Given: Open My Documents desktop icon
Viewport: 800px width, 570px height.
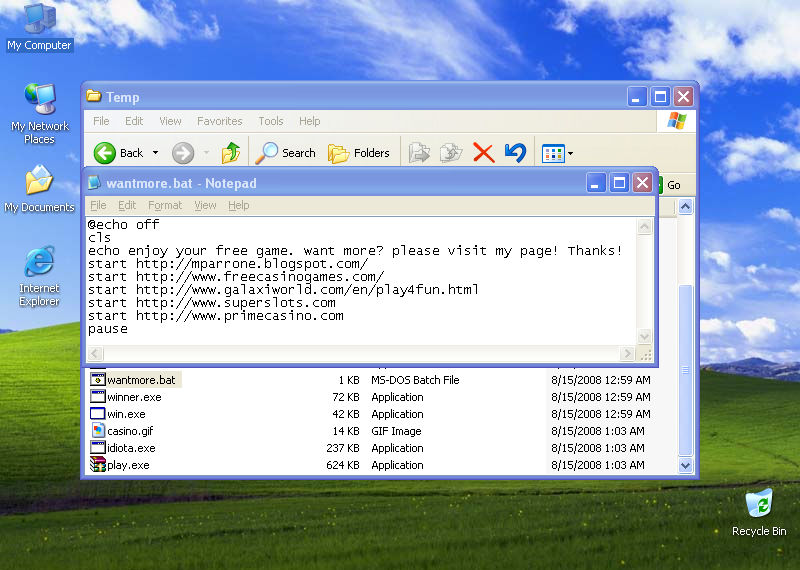Looking at the screenshot, I should click(39, 189).
